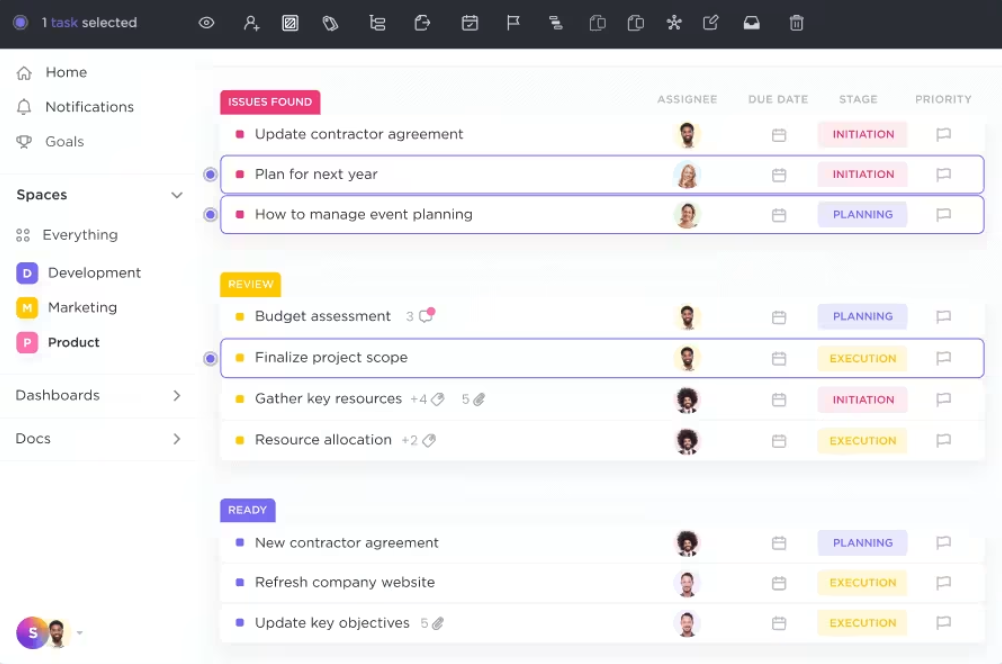The height and width of the screenshot is (664, 1002).
Task: Click the Delete trash icon in the toolbar
Action: 796,23
